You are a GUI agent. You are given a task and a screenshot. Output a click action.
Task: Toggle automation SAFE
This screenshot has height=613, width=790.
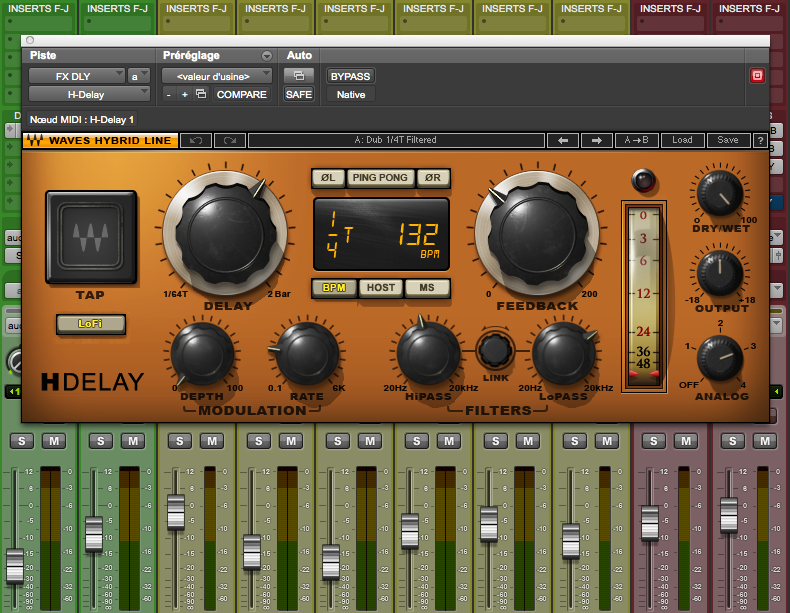pos(299,94)
